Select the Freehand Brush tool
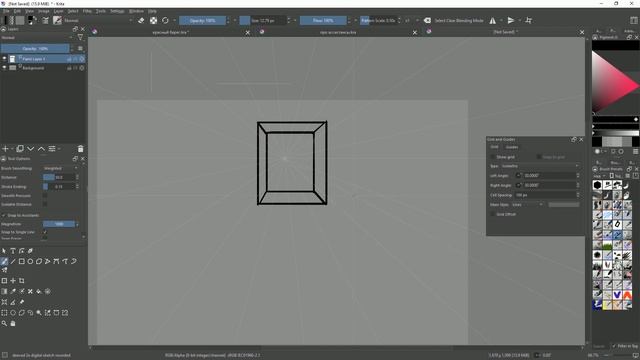Screen dimensions: 640x360 [x=4, y=261]
